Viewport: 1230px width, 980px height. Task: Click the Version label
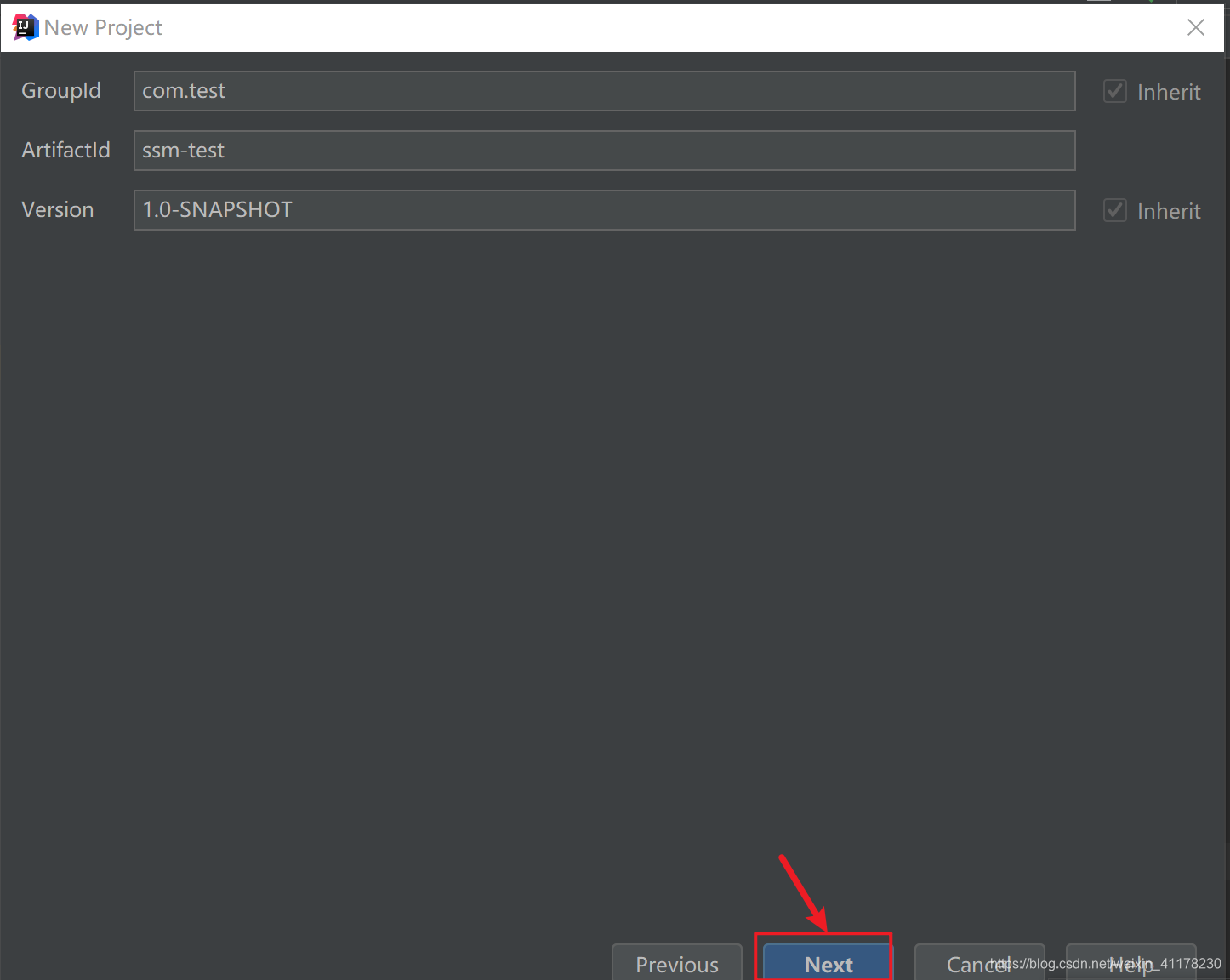[x=58, y=210]
